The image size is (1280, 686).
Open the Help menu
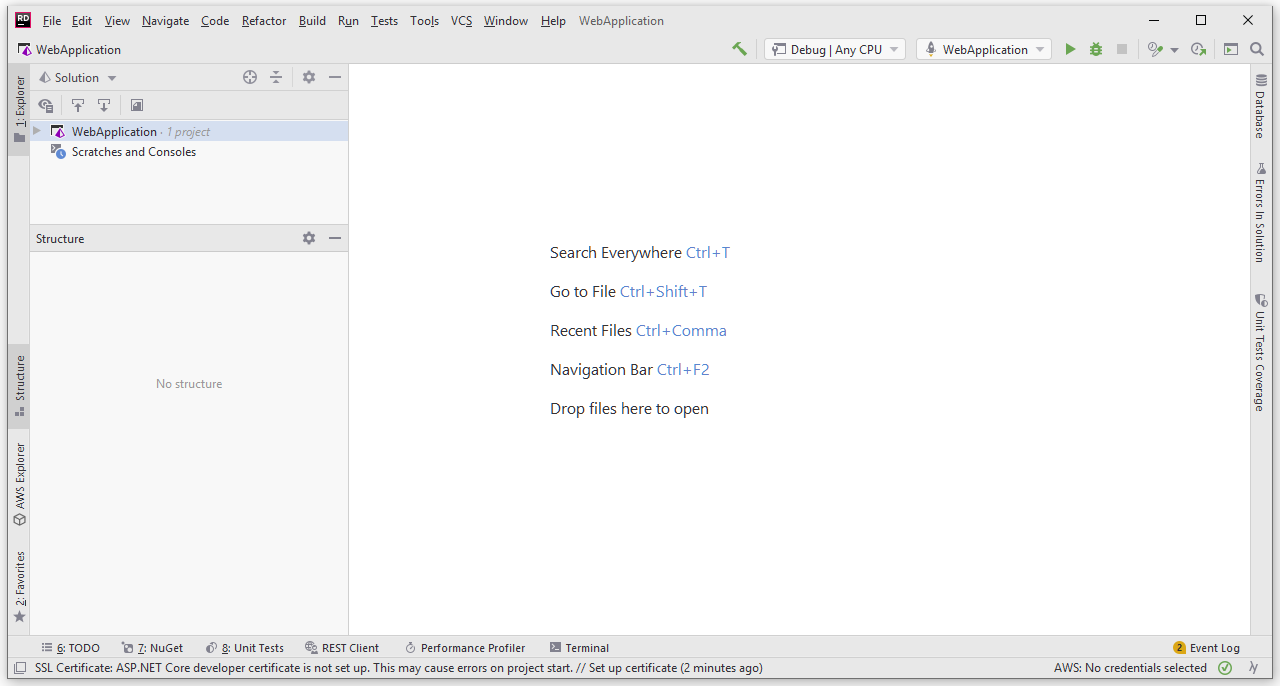click(x=553, y=20)
